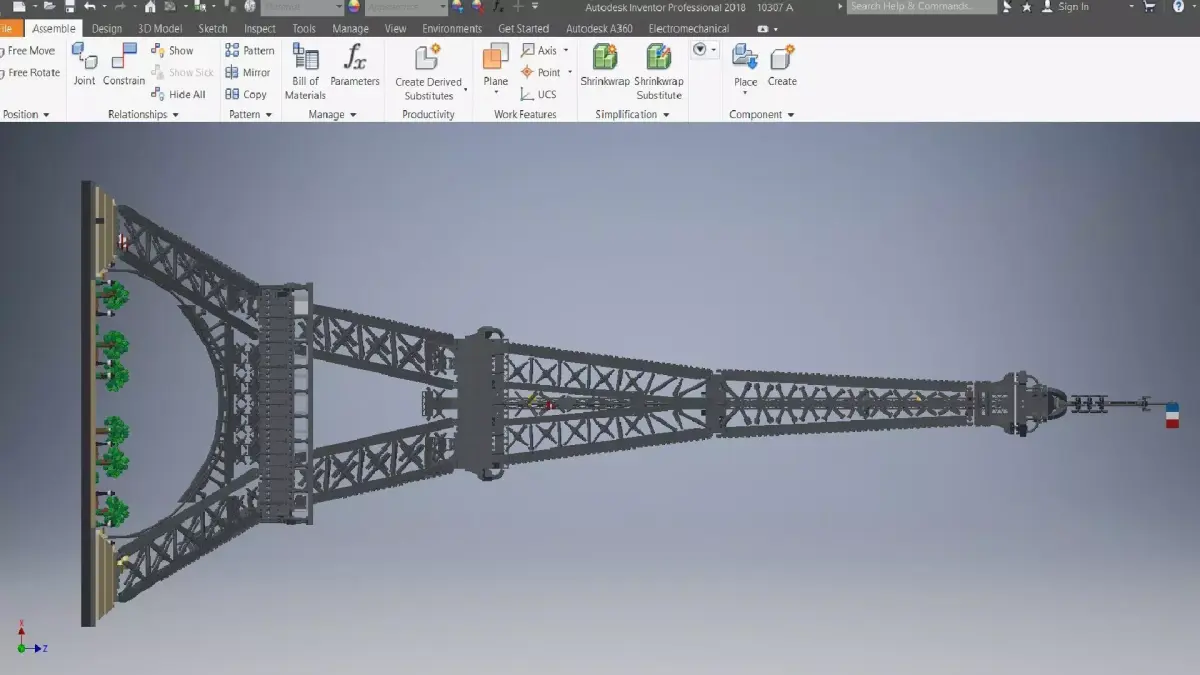
Task: Create a work Point
Action: pos(541,72)
